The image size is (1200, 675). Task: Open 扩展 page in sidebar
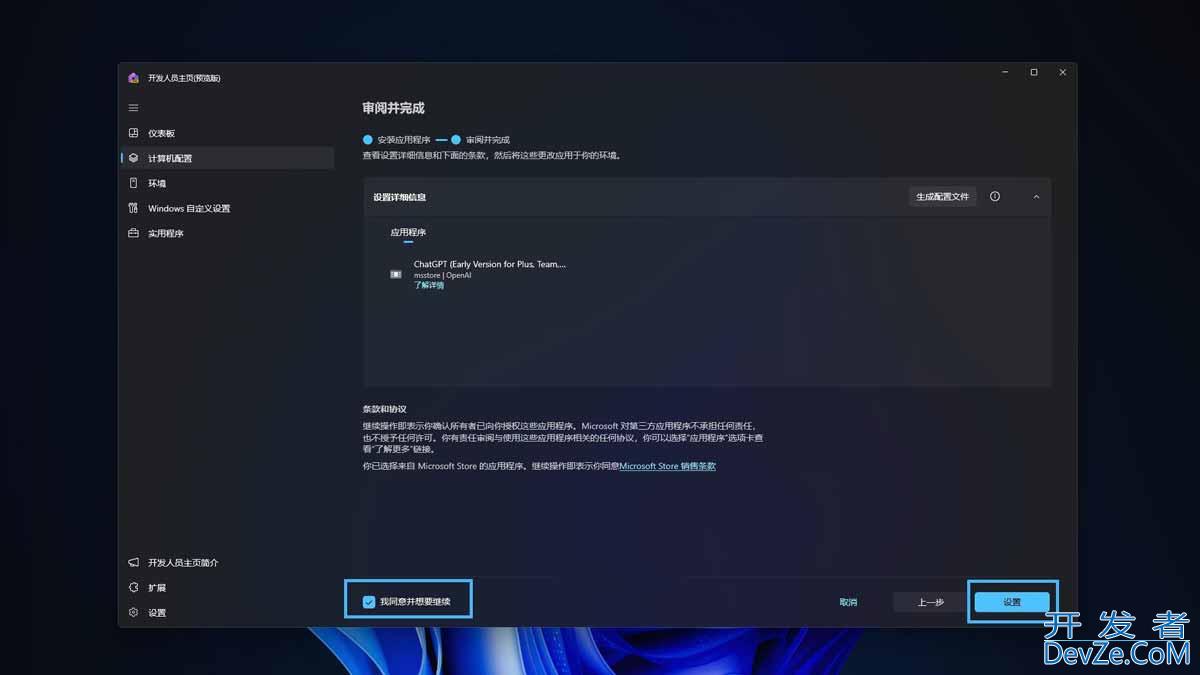[x=227, y=588]
